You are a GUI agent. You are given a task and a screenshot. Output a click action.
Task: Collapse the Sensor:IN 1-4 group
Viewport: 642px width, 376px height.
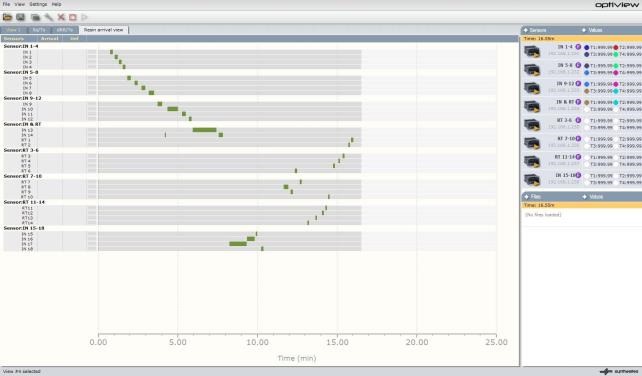[x=20, y=46]
